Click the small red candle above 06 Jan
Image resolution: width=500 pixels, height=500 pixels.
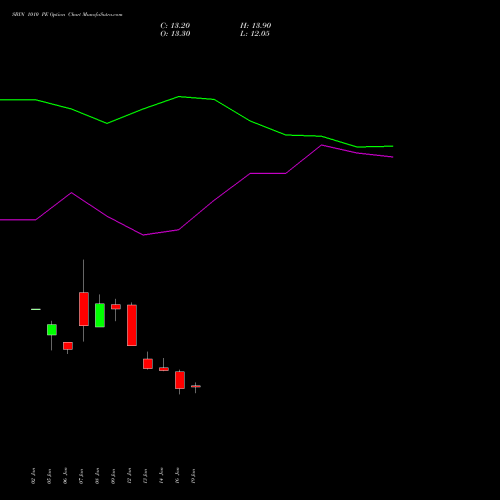pyautogui.click(x=68, y=346)
